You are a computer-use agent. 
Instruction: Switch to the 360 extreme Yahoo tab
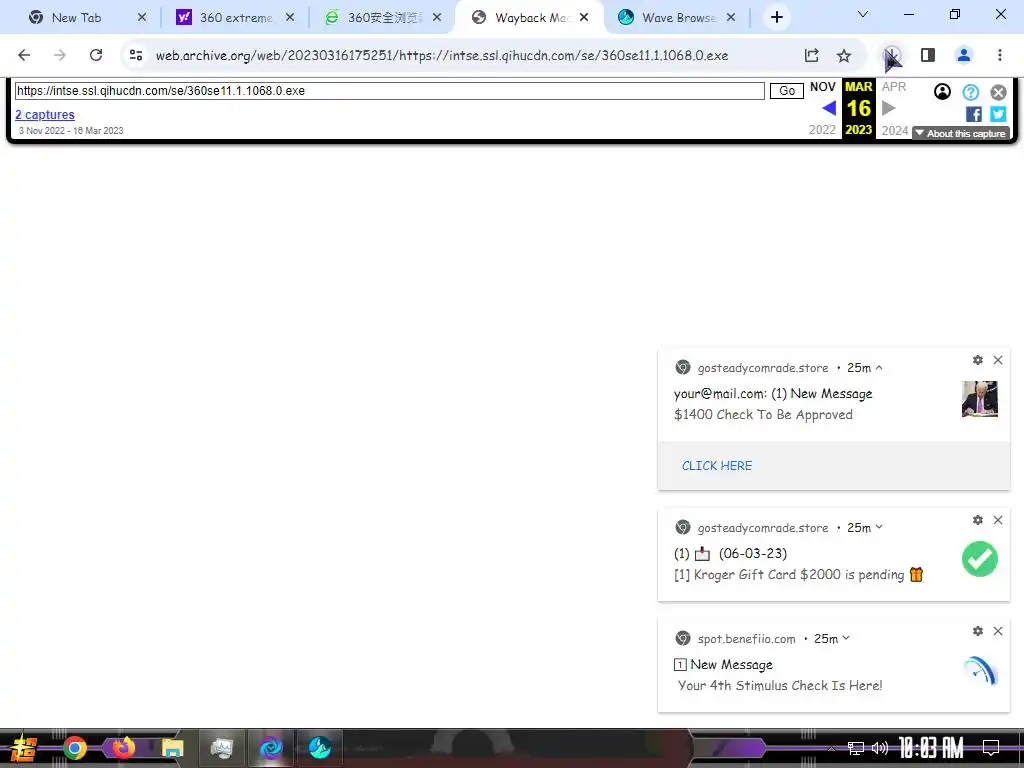pos(236,18)
